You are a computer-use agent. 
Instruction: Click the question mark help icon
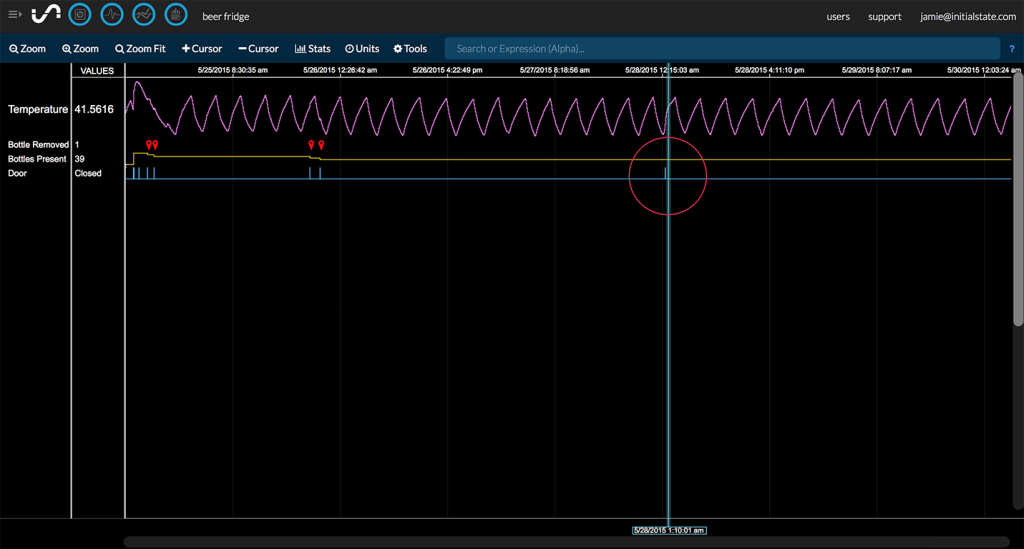(1011, 49)
